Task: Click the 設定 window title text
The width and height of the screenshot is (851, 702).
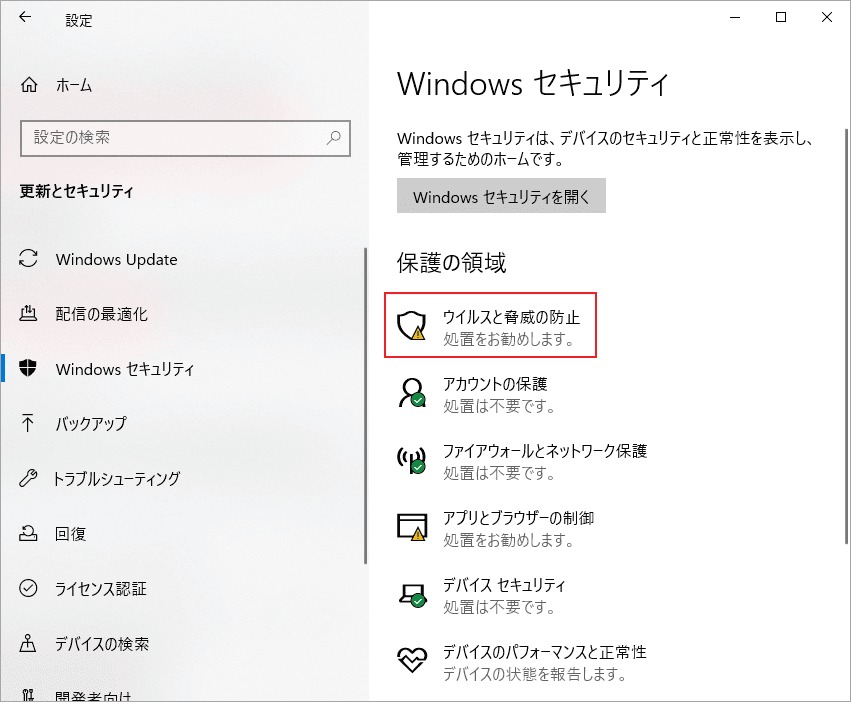Action: tap(79, 21)
